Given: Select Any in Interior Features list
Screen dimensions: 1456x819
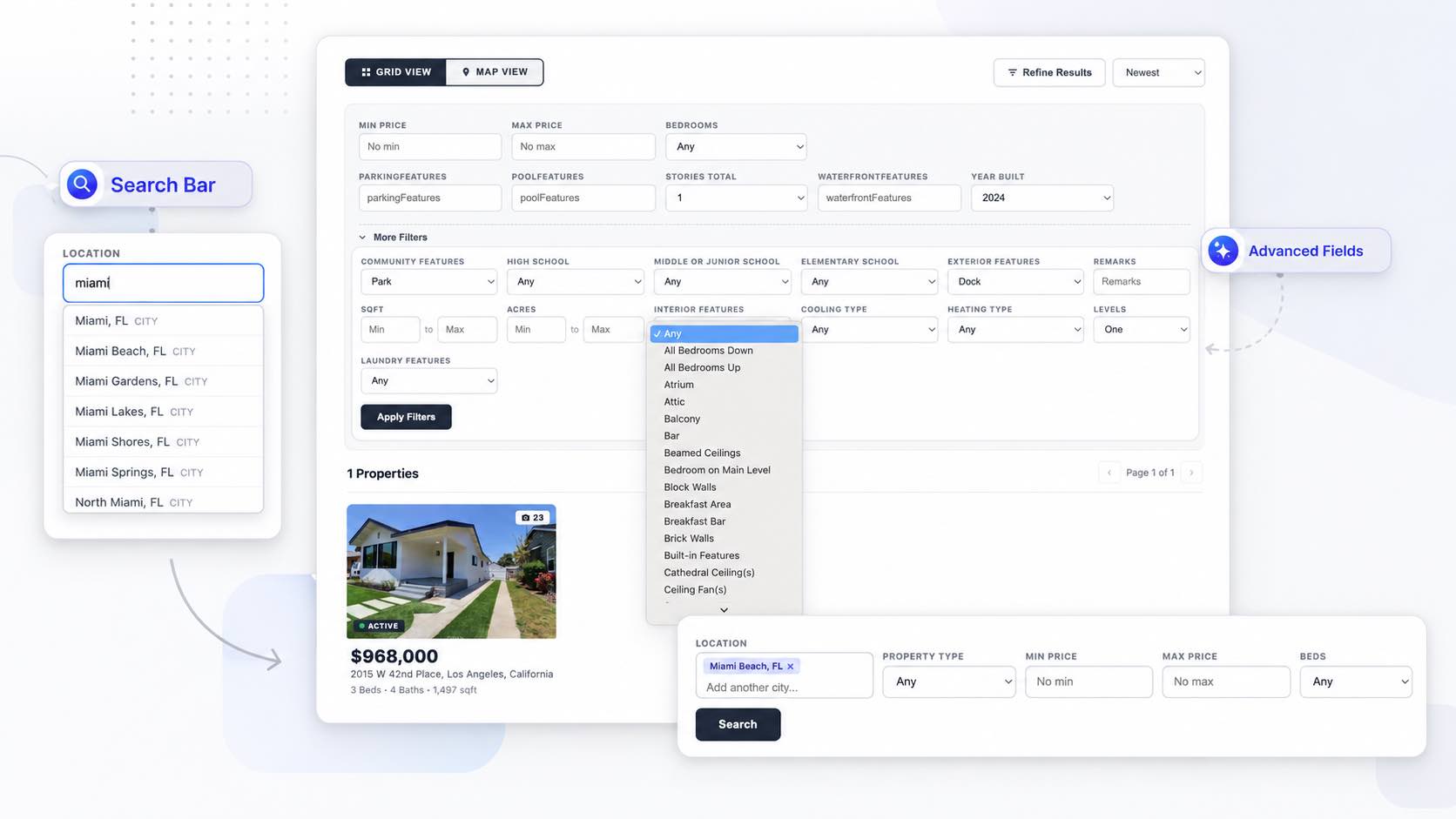Looking at the screenshot, I should (724, 333).
